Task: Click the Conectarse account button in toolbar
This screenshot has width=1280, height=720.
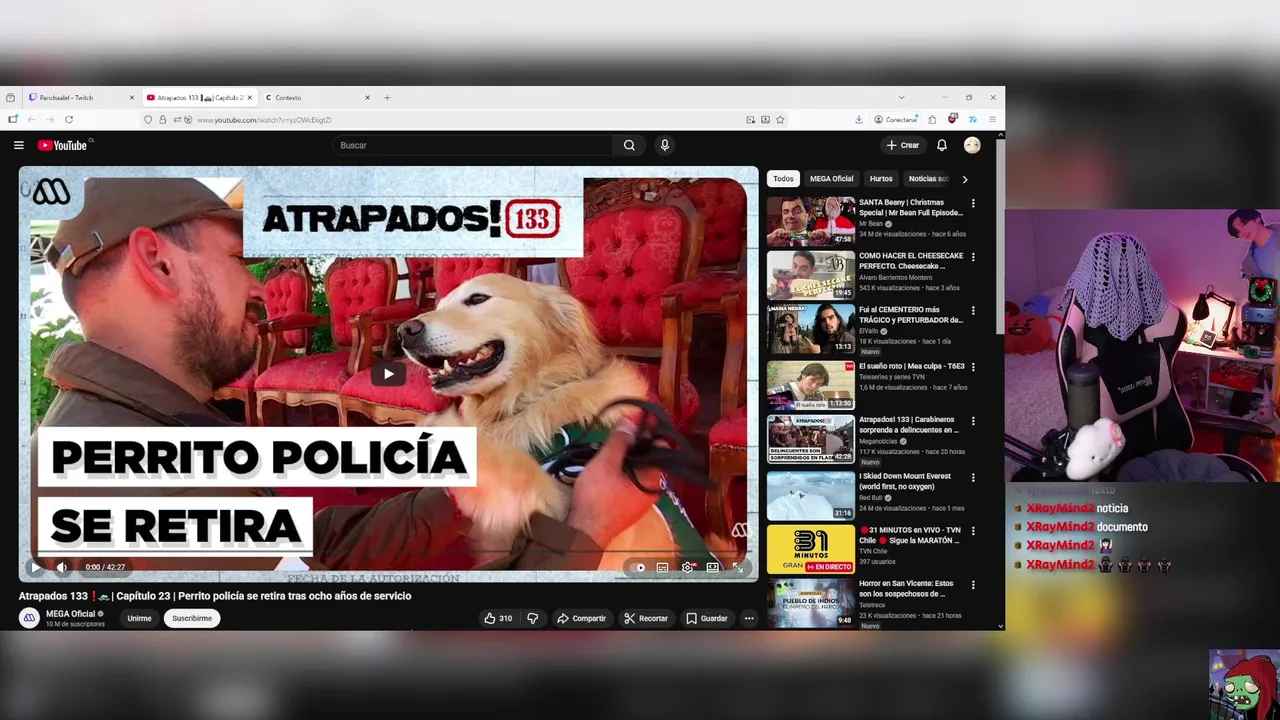Action: click(896, 120)
